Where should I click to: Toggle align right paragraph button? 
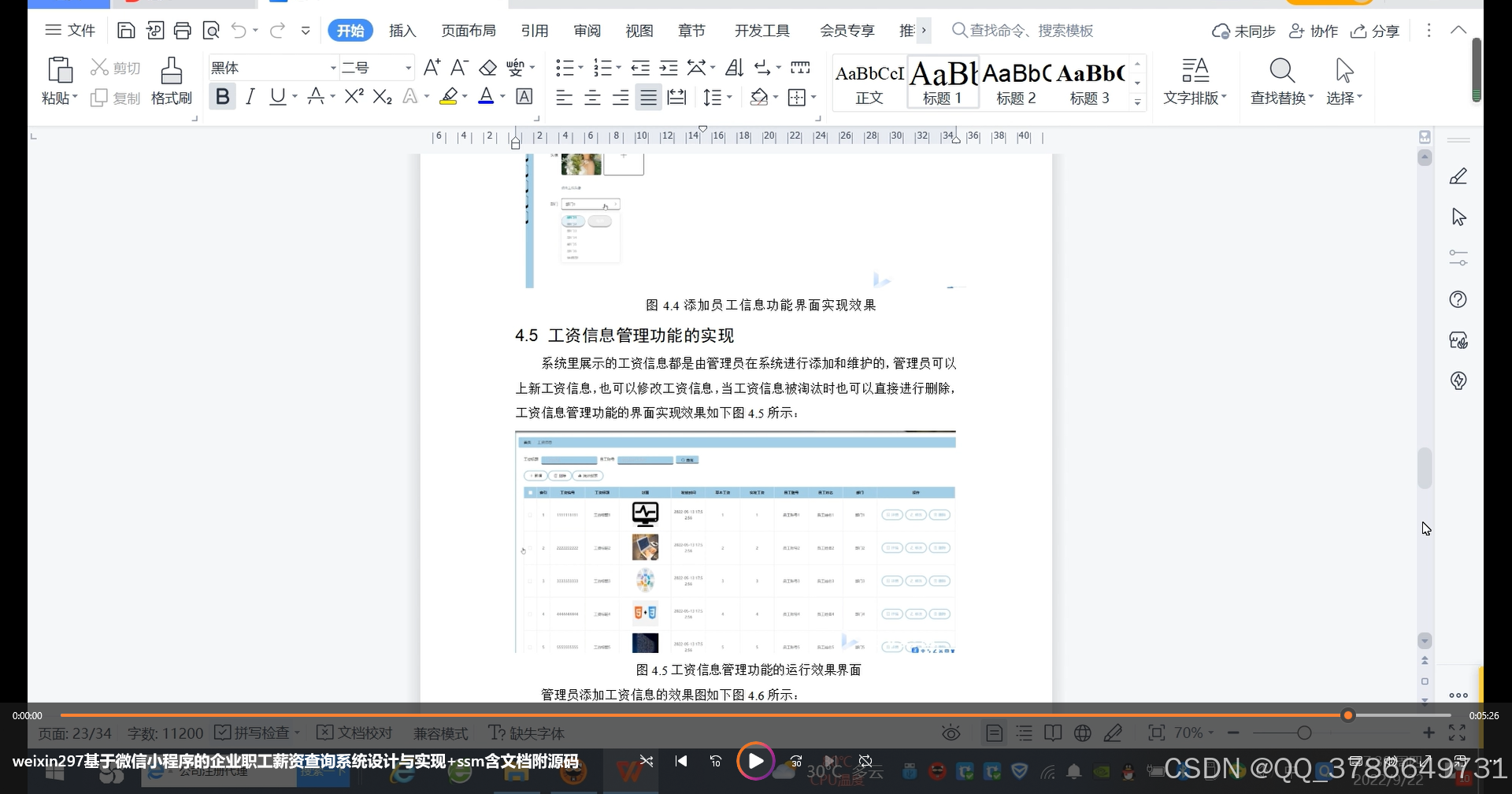tap(621, 97)
